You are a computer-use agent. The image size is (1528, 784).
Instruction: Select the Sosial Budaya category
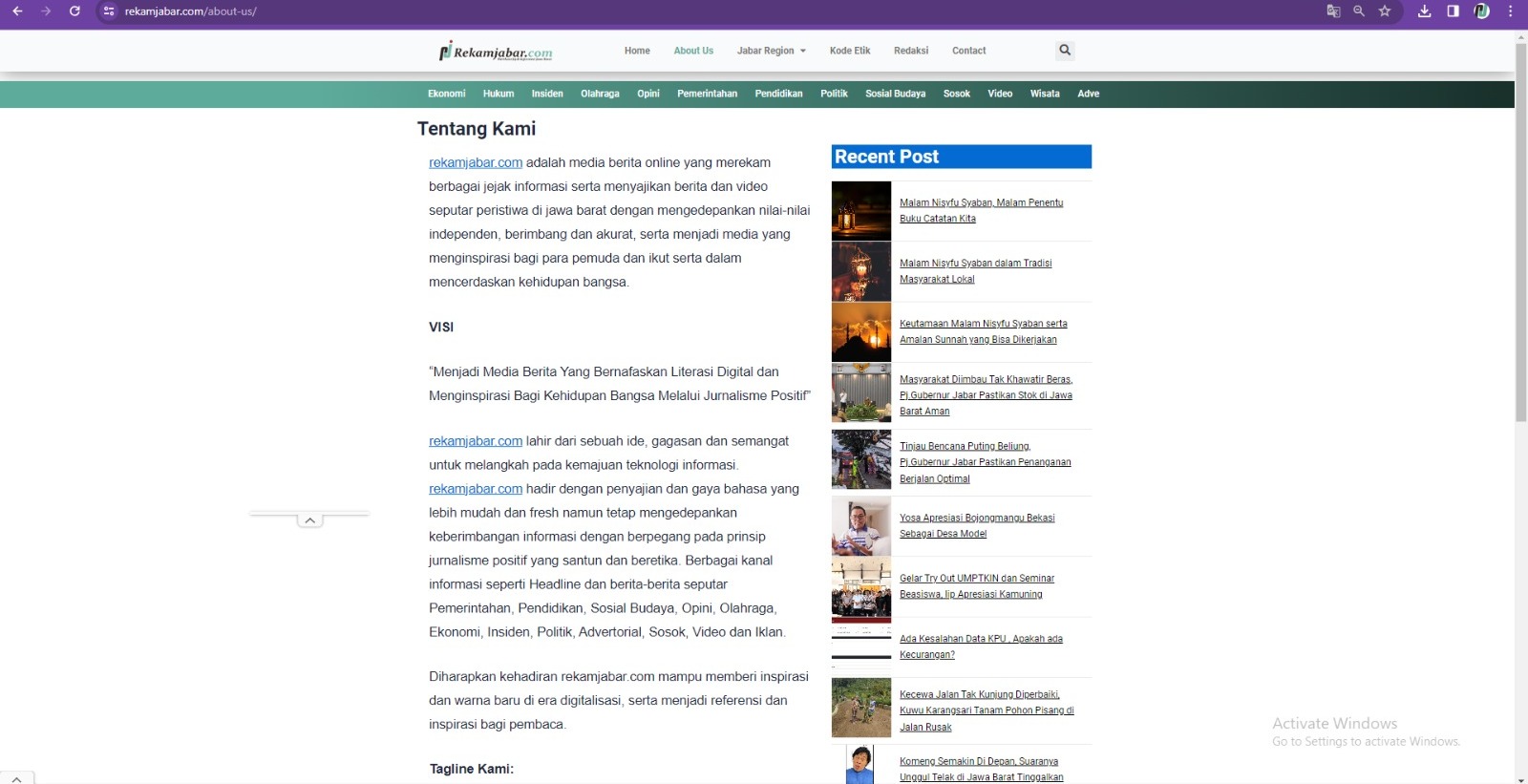click(x=895, y=94)
